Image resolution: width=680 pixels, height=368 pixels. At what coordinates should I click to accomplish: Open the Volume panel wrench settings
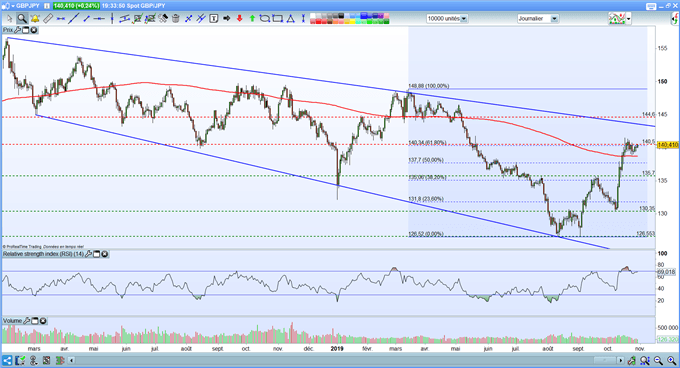[x=27, y=321]
